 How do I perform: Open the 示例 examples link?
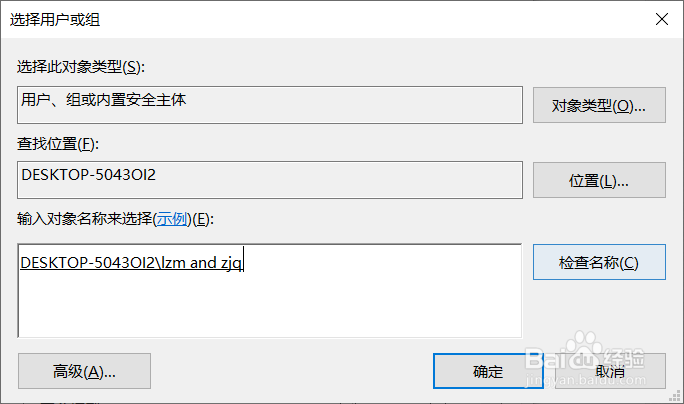pyautogui.click(x=172, y=219)
